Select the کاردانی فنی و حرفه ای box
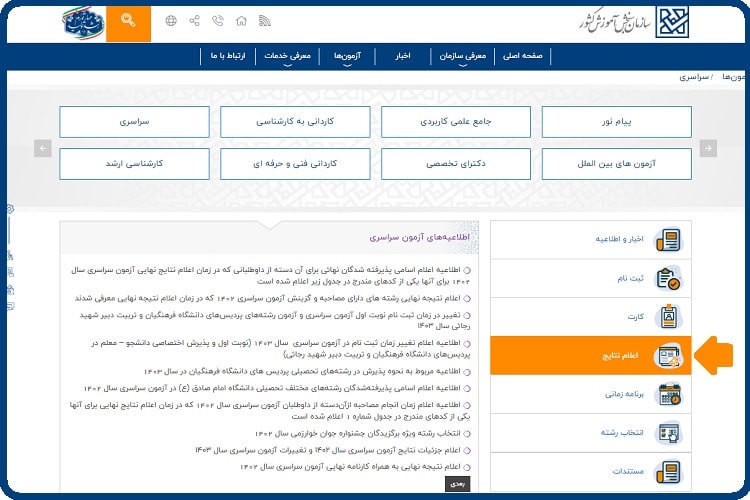Viewport: 750px width, 500px height. click(x=295, y=164)
